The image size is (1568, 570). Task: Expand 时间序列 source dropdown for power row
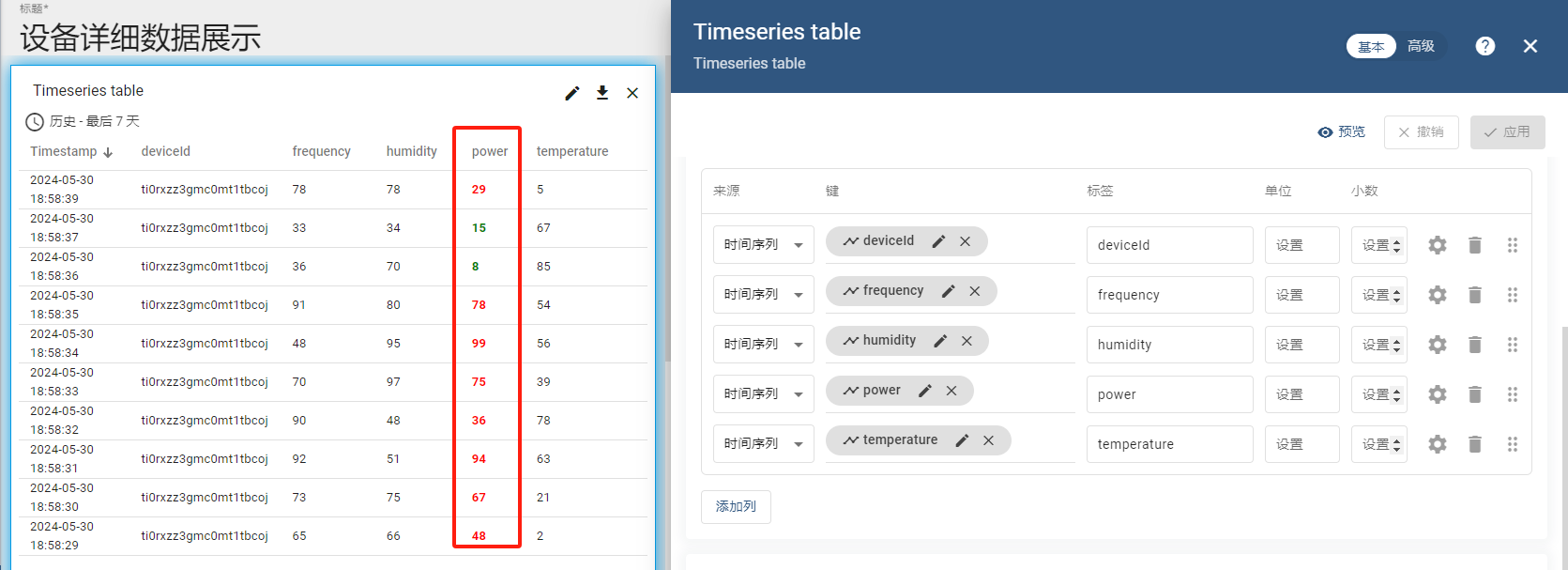click(x=763, y=394)
